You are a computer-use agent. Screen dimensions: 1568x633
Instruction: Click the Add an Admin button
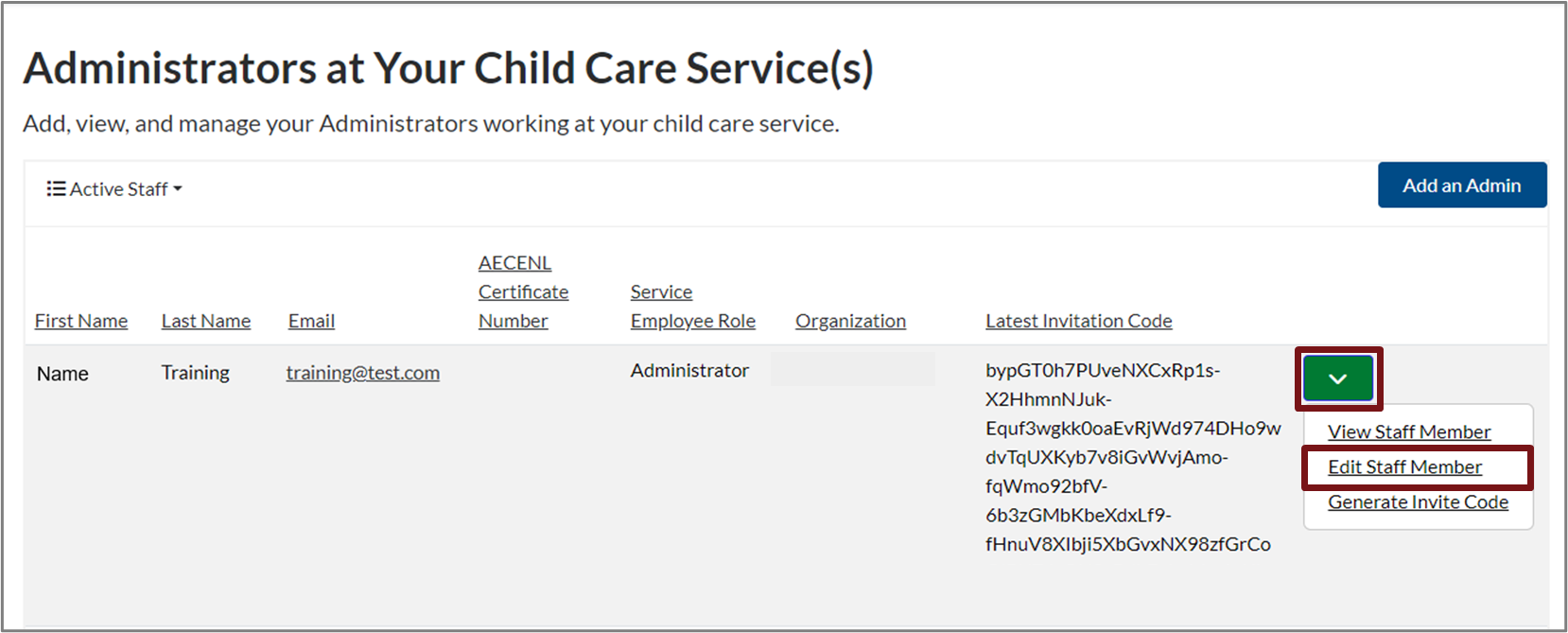click(x=1461, y=185)
